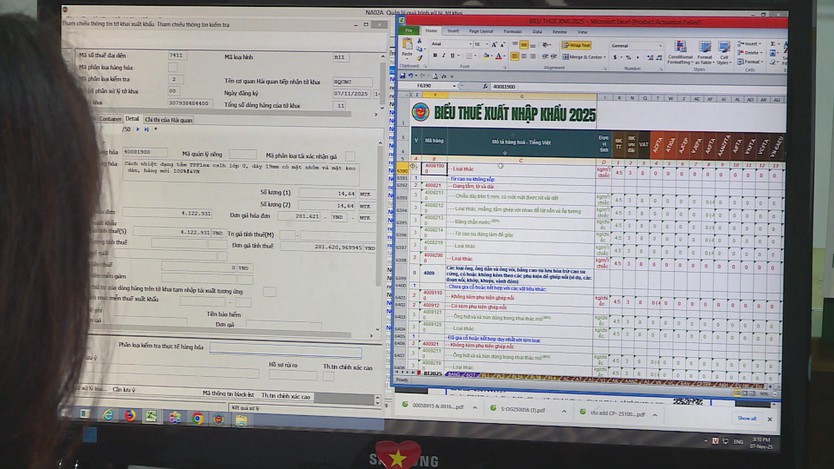Open Internet Explorer from the taskbar

click(109, 415)
